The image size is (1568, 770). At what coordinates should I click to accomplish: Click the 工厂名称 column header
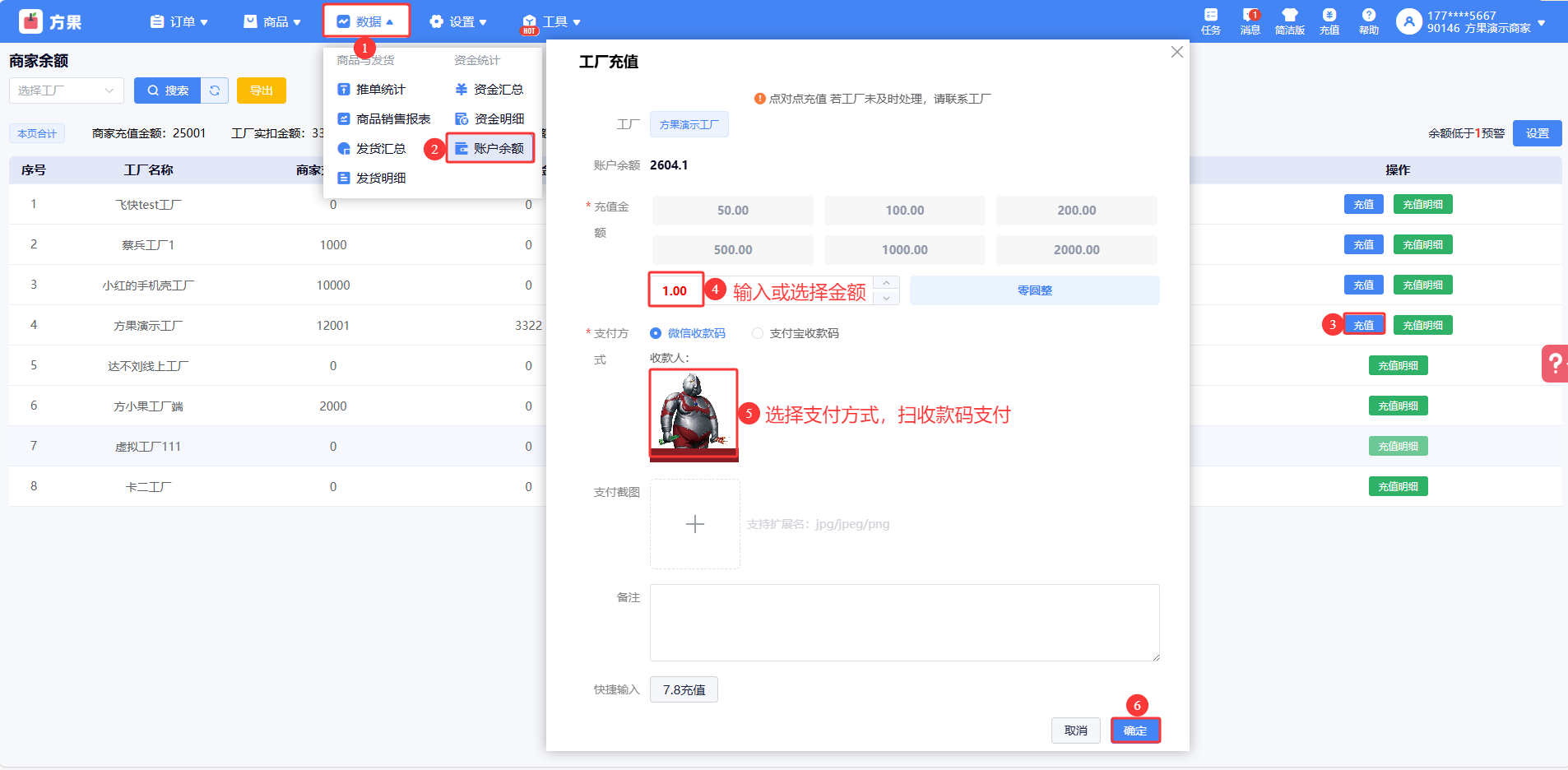(148, 169)
